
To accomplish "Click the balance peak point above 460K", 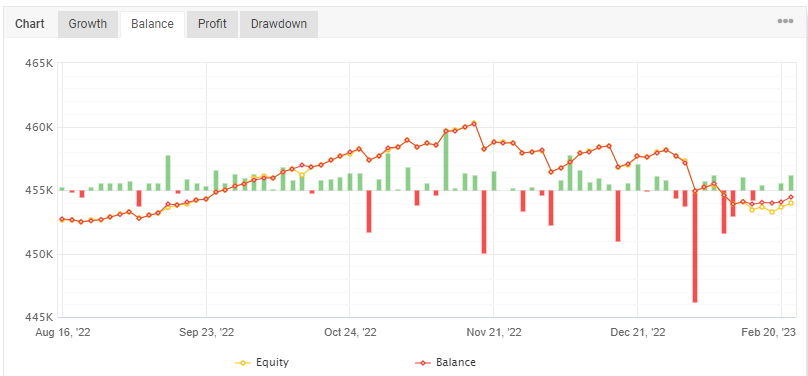I will click(x=474, y=124).
